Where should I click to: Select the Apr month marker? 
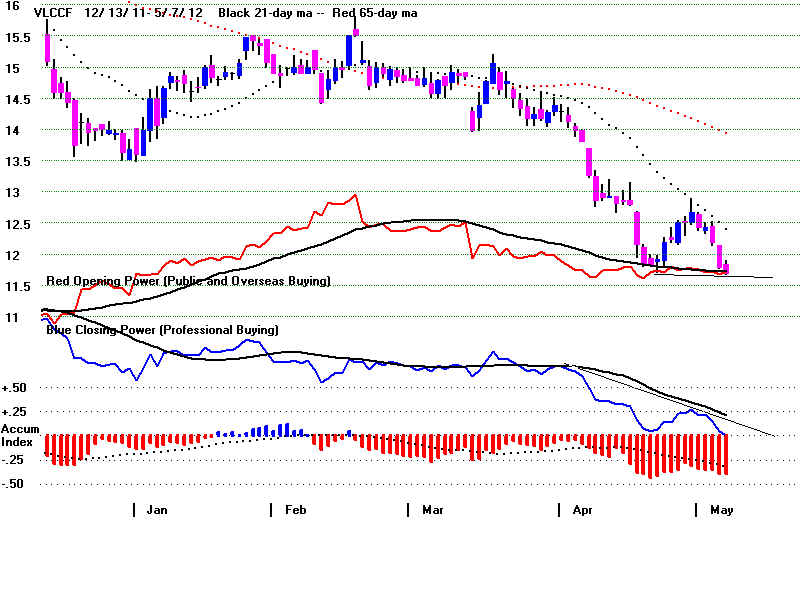[x=582, y=510]
